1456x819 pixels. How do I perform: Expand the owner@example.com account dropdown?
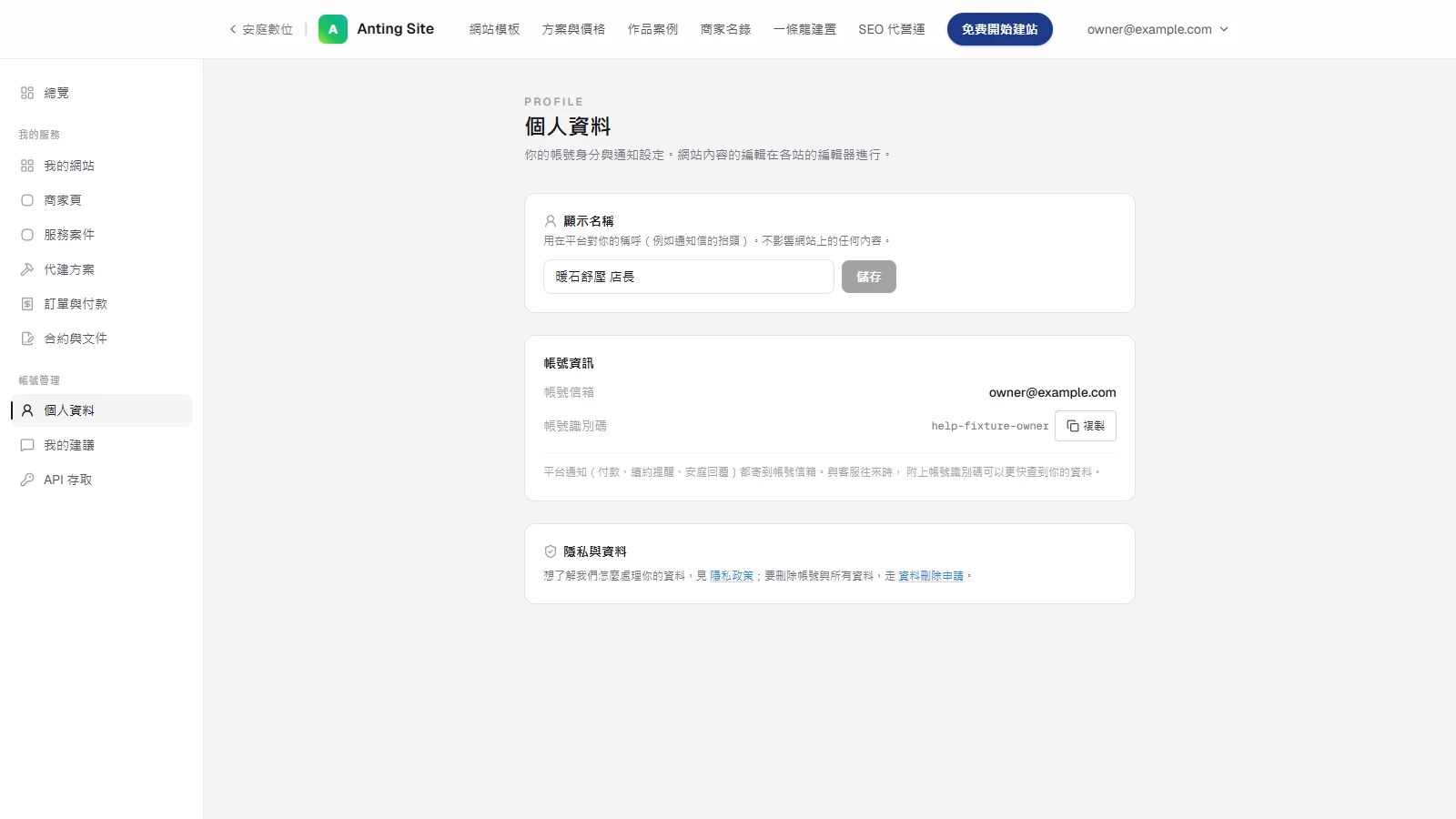[1158, 29]
